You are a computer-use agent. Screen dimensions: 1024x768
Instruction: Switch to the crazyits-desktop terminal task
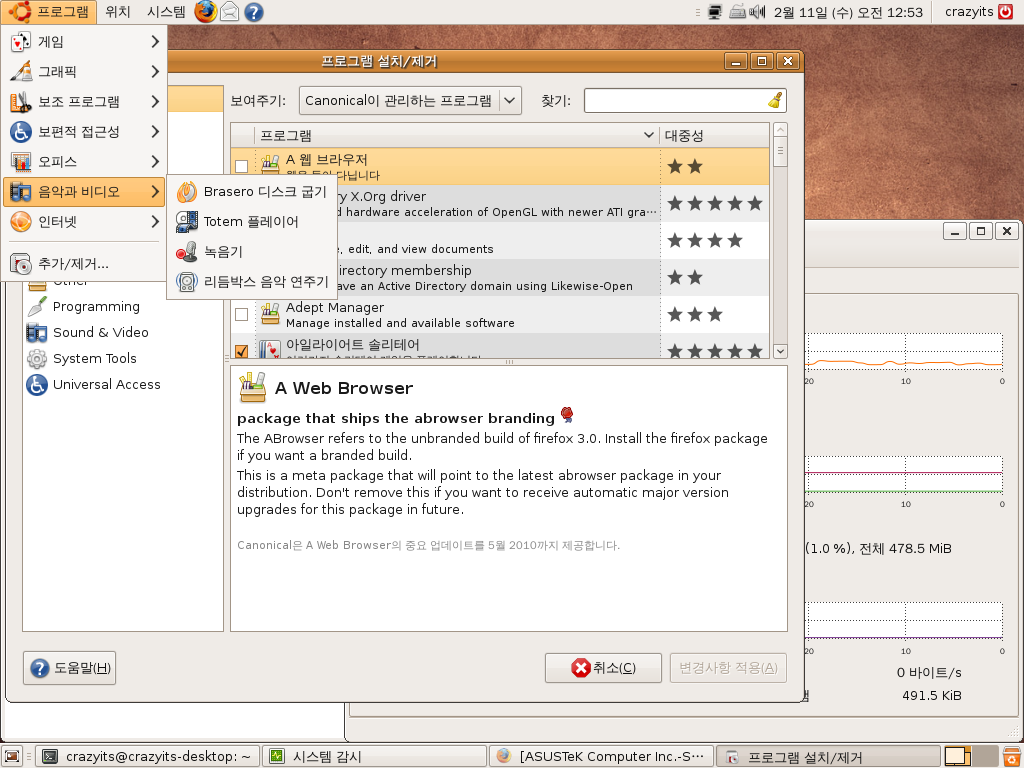click(x=148, y=756)
